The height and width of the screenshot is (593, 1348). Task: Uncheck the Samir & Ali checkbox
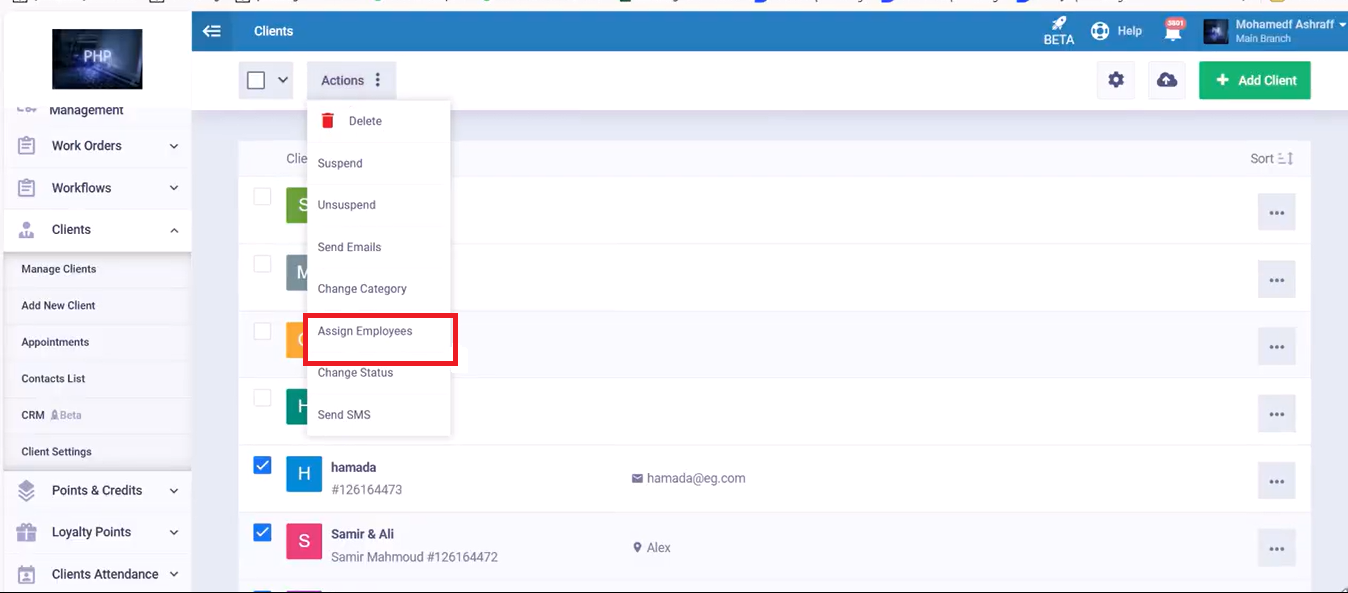pos(262,532)
